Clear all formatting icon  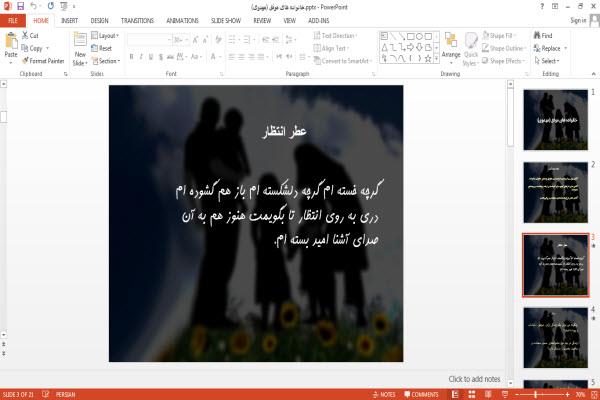tap(218, 39)
